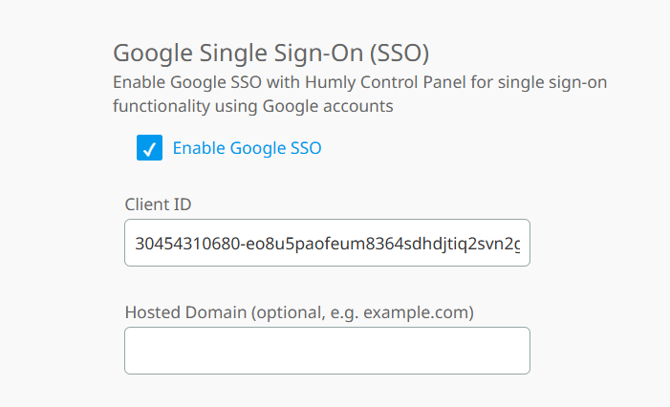Click the blue 'Enable Google SSO' label text
The width and height of the screenshot is (670, 407).
[247, 149]
